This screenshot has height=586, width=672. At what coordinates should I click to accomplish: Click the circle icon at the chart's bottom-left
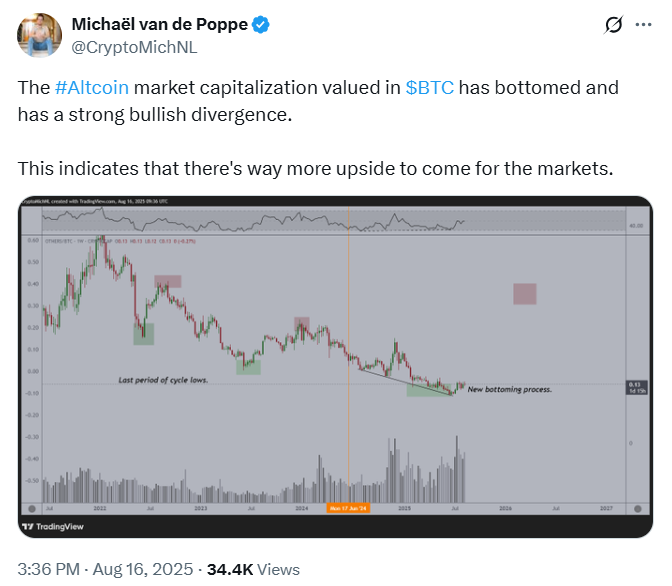click(32, 509)
